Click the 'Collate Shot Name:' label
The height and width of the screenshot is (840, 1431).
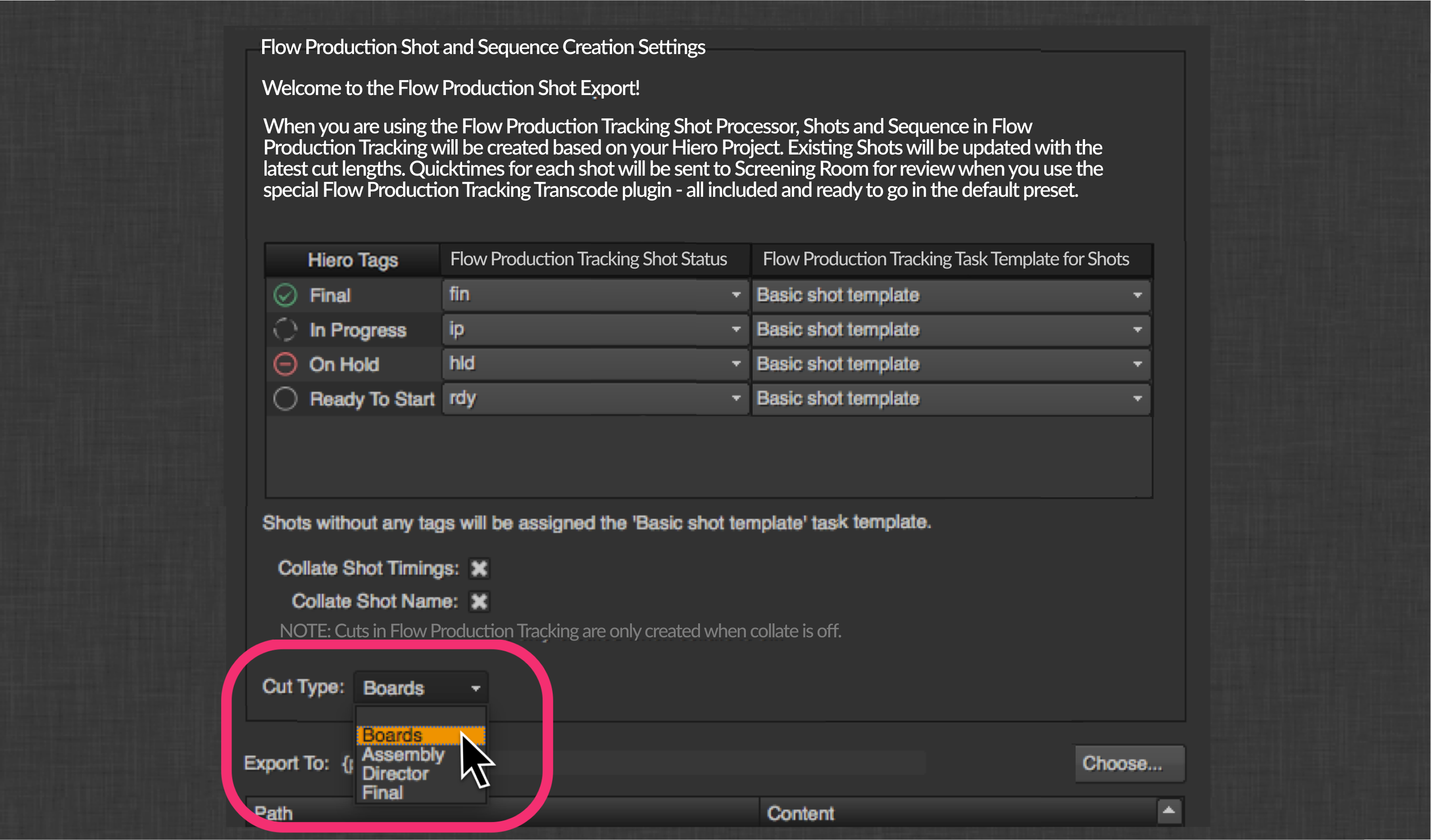click(375, 601)
